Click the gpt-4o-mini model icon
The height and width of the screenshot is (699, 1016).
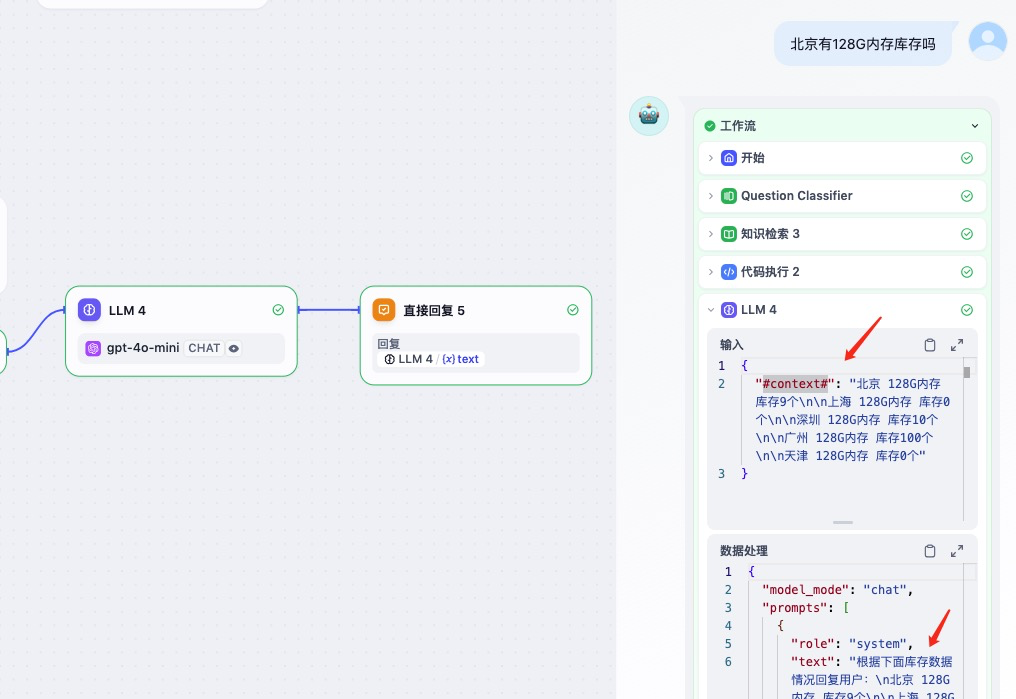[93, 348]
